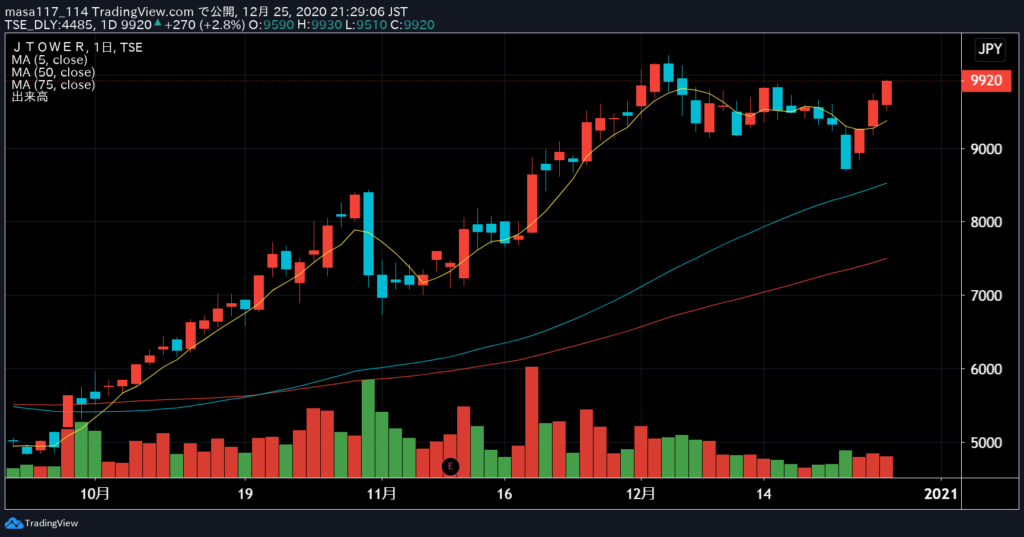Viewport: 1024px width, 537px height.
Task: Click the 9000 price axis label
Action: (x=985, y=149)
